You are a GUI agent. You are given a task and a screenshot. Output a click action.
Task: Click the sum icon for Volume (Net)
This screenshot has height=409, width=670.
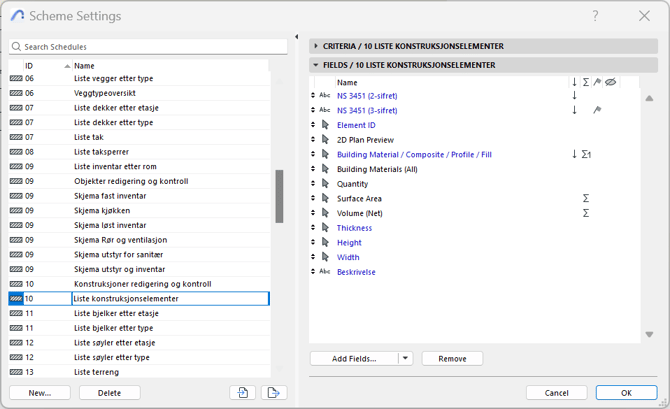pos(586,213)
